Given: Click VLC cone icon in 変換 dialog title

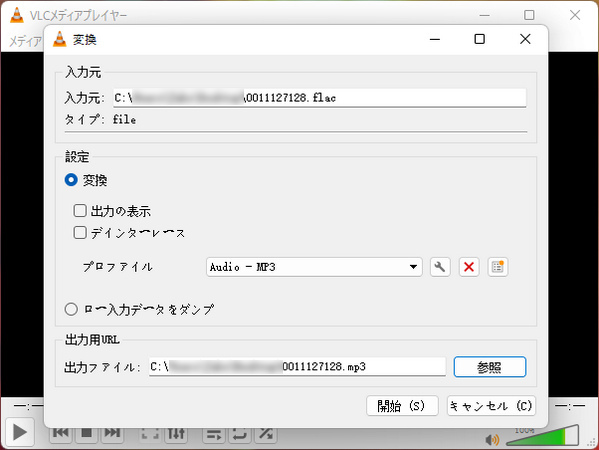Looking at the screenshot, I should [x=60, y=39].
